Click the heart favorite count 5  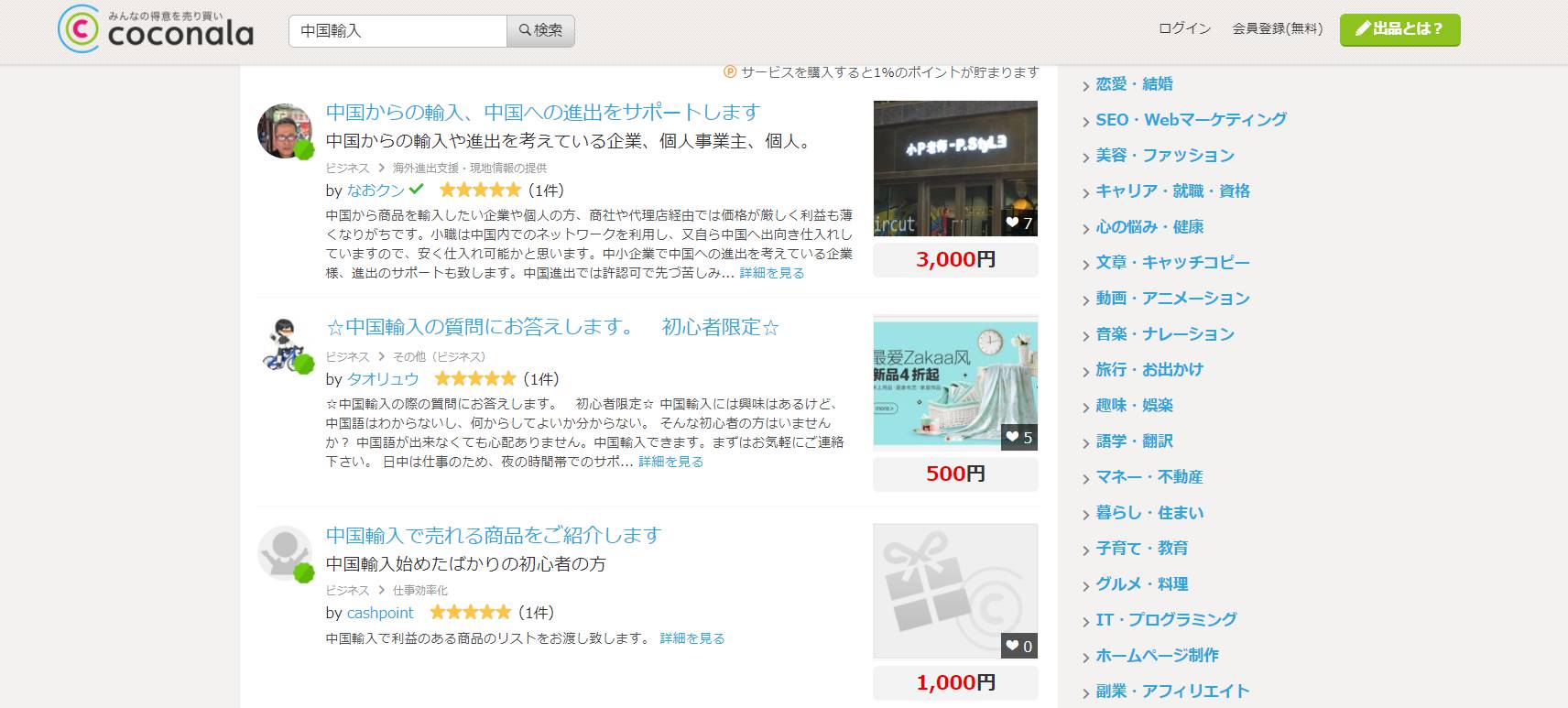tap(1018, 438)
